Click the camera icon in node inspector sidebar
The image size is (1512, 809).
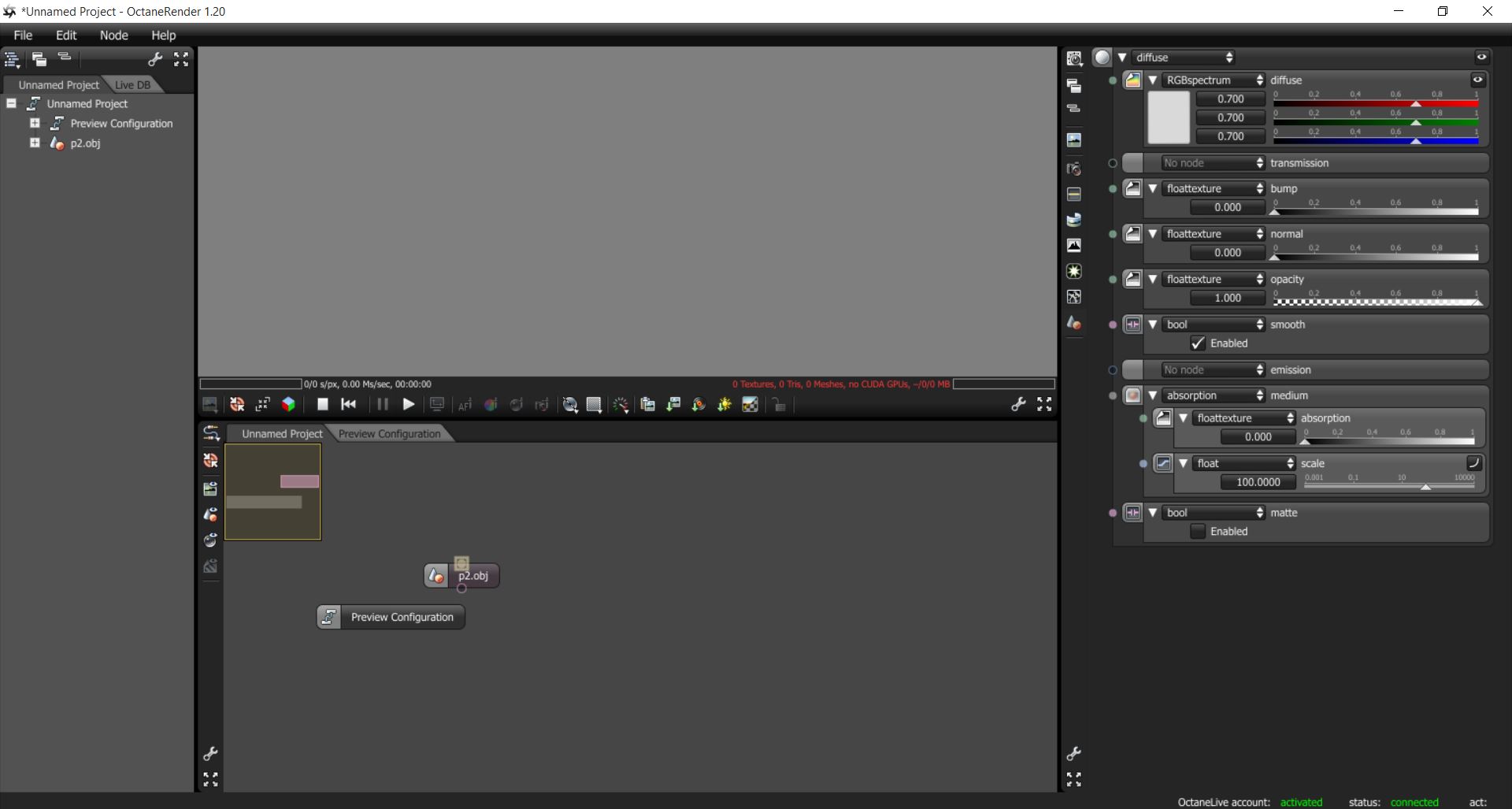point(1074,169)
